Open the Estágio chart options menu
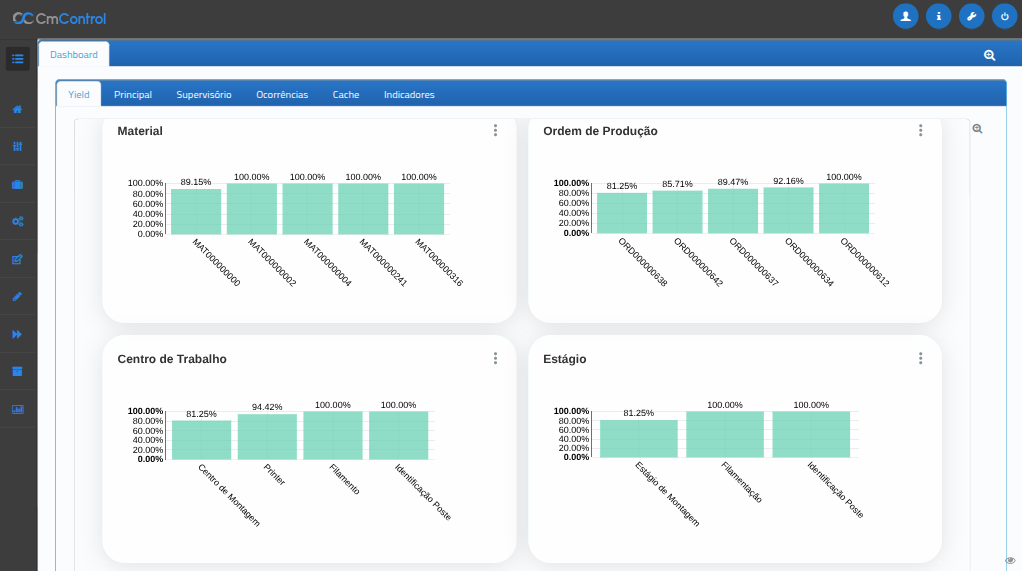Screen dimensions: 1022x571 click(921, 358)
